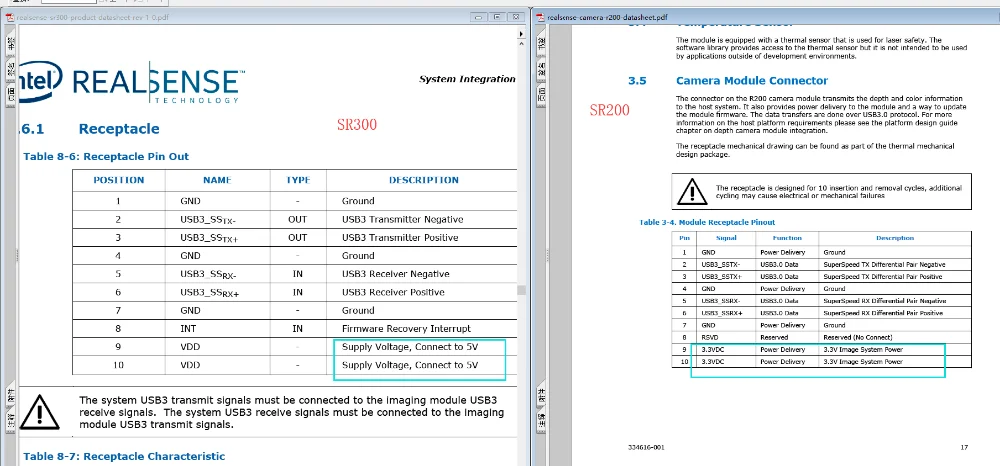Click Intel RealSense logo in SR300 document
The image size is (1000, 466).
131,82
